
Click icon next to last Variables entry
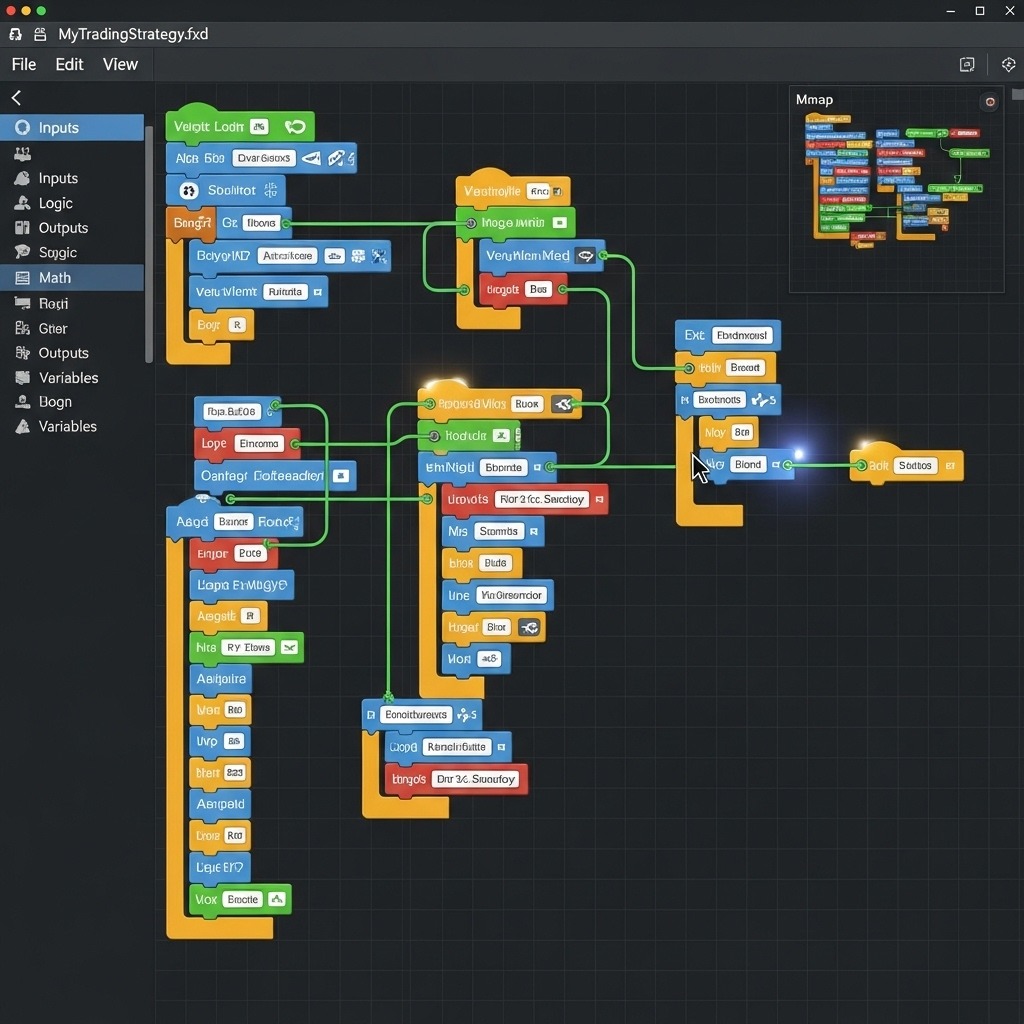[22, 426]
